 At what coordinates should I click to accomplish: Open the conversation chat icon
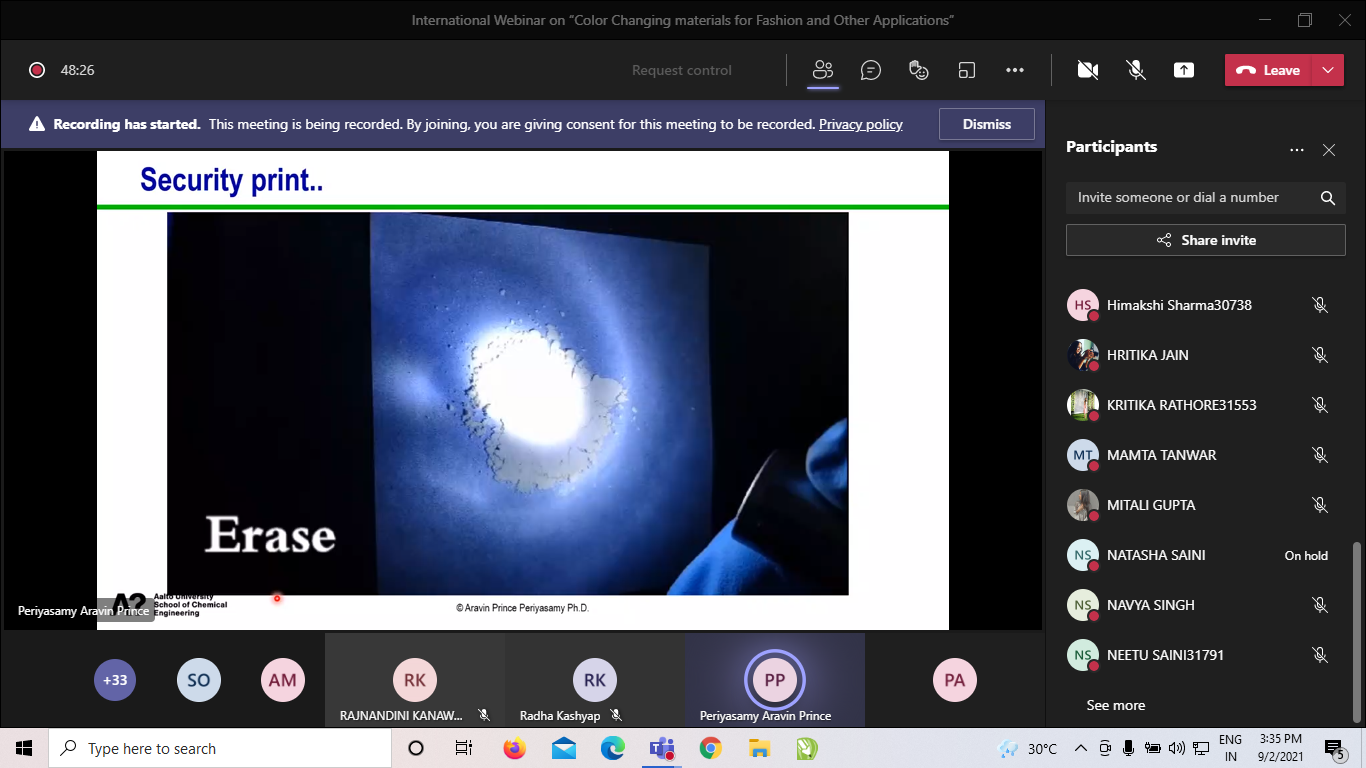(x=871, y=70)
